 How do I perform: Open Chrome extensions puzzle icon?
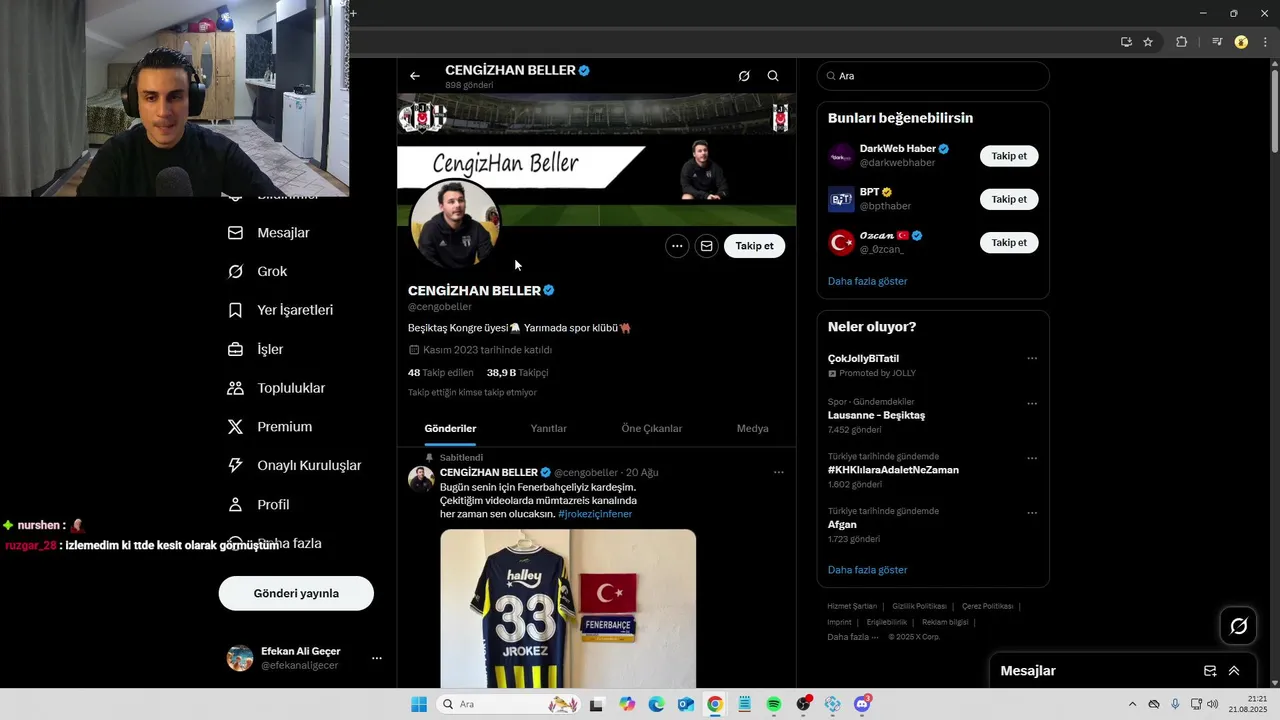1182,42
